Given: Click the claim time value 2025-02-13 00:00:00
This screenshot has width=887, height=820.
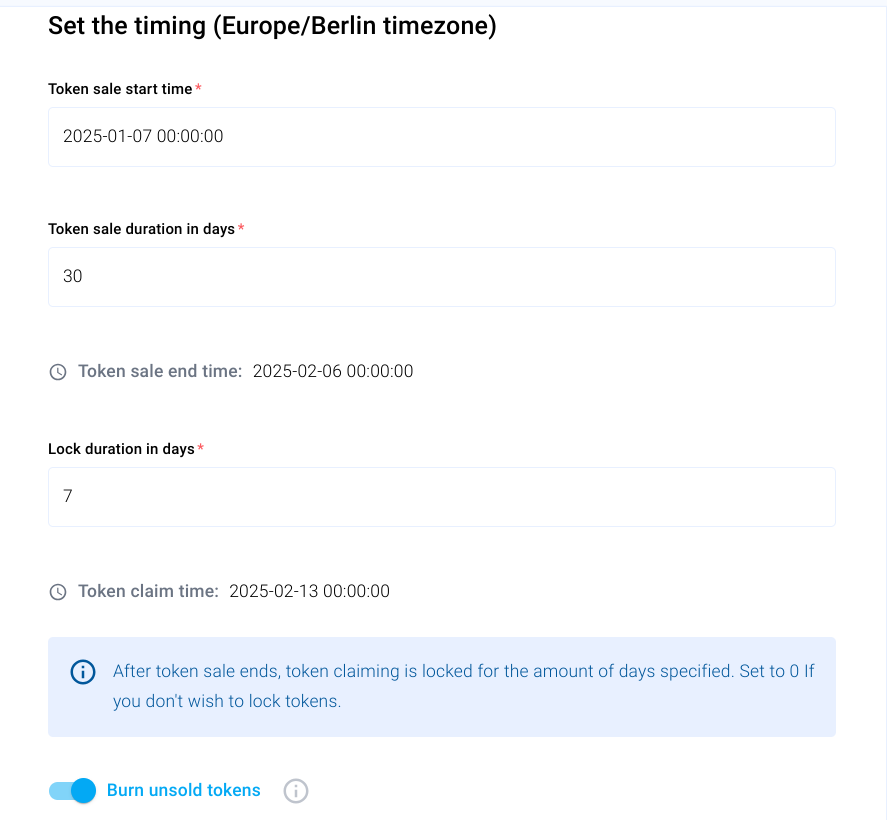Looking at the screenshot, I should 310,591.
